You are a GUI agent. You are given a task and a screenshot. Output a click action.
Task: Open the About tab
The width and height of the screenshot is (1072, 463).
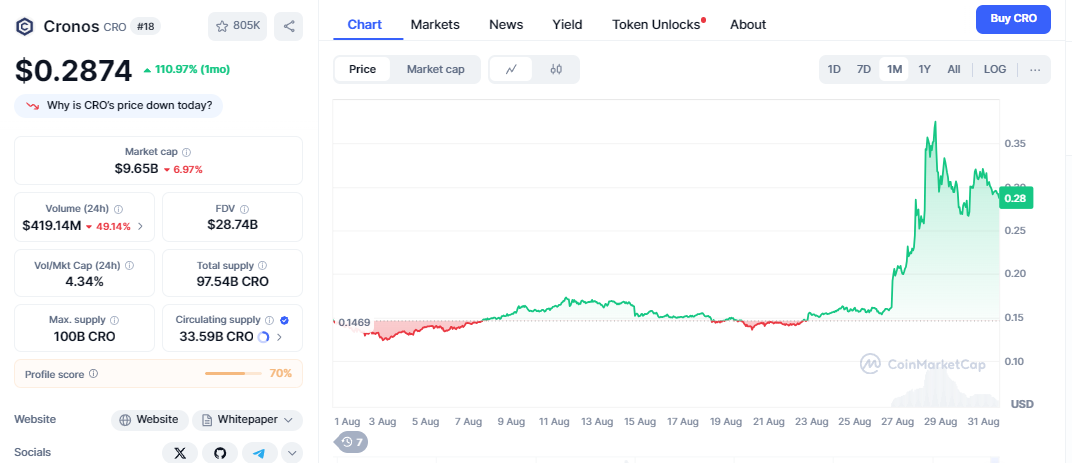click(x=748, y=25)
